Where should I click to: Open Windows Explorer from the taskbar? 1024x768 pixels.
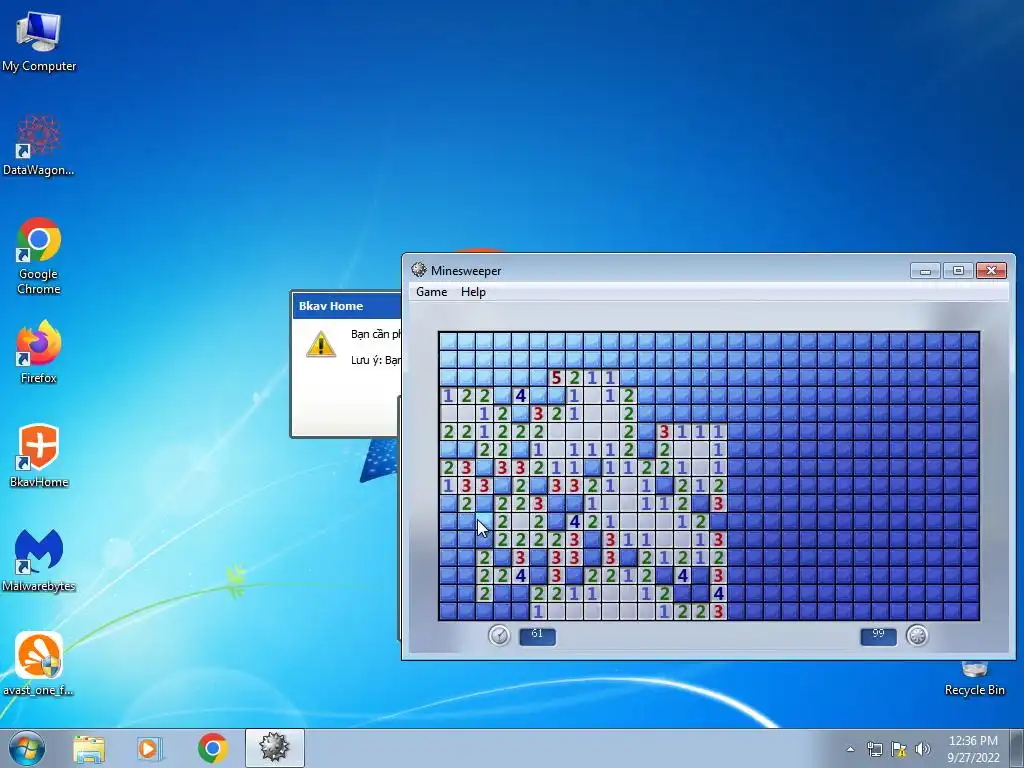(89, 748)
